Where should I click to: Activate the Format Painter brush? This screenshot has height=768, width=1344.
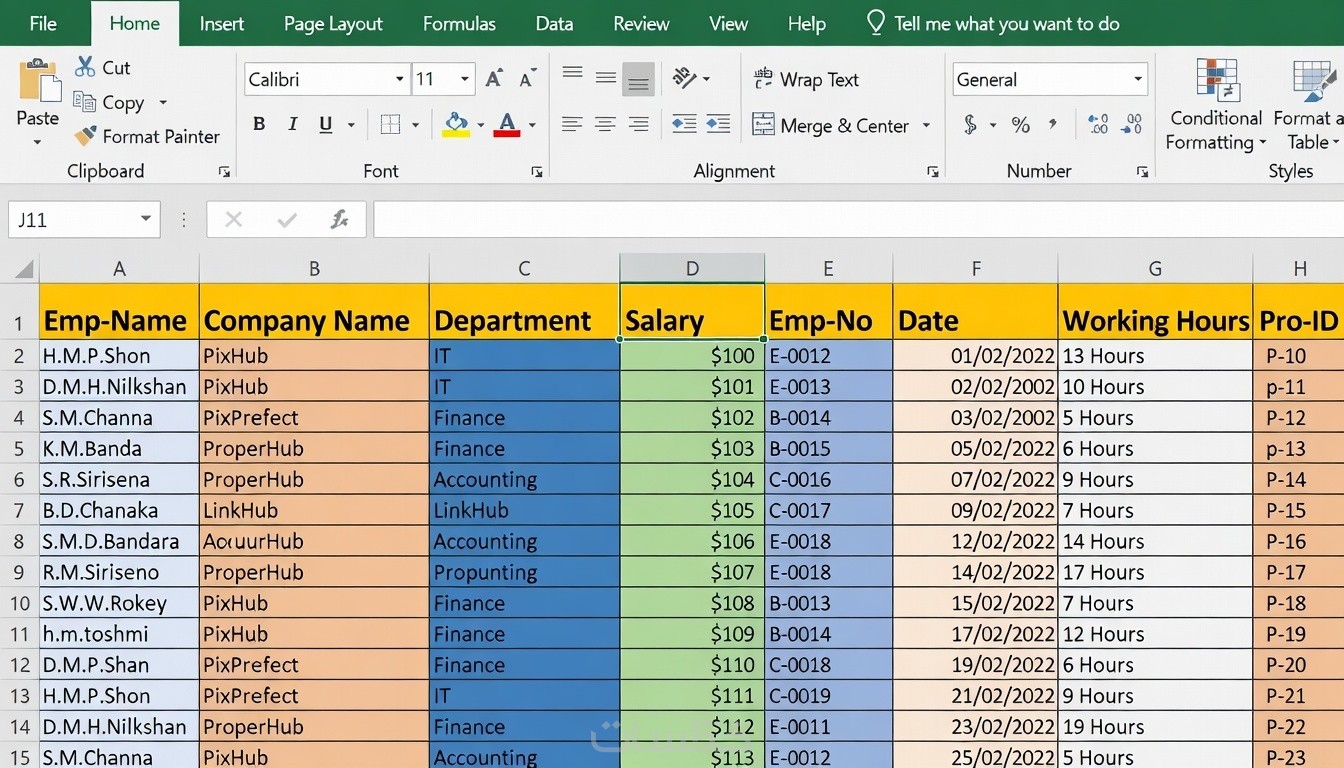(x=85, y=136)
